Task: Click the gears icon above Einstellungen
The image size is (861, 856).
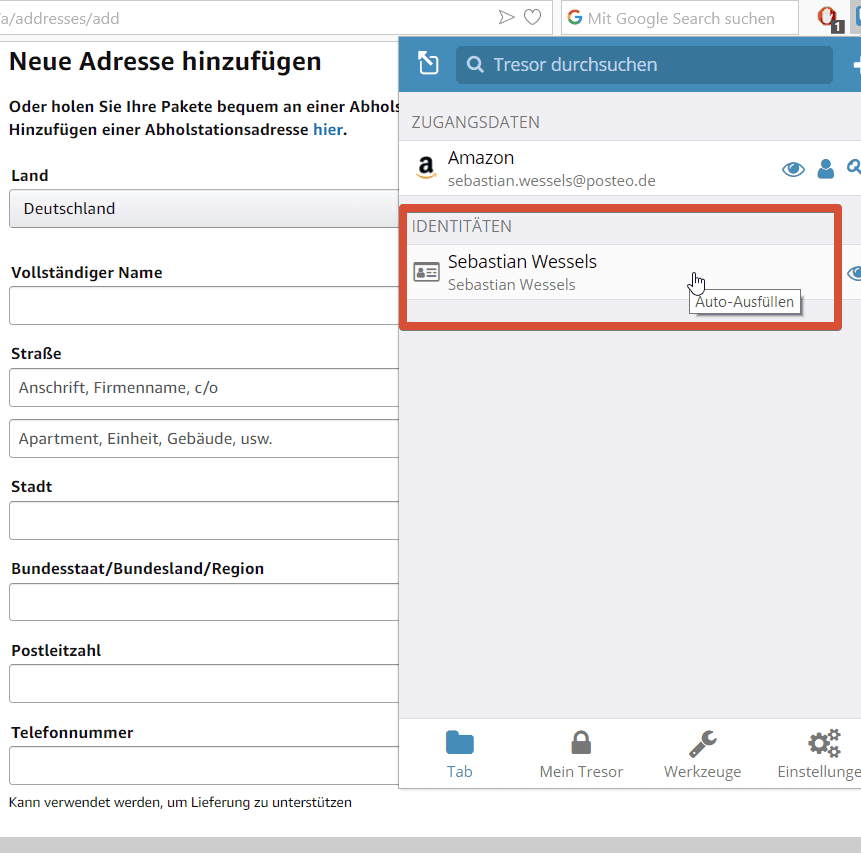Action: coord(824,743)
